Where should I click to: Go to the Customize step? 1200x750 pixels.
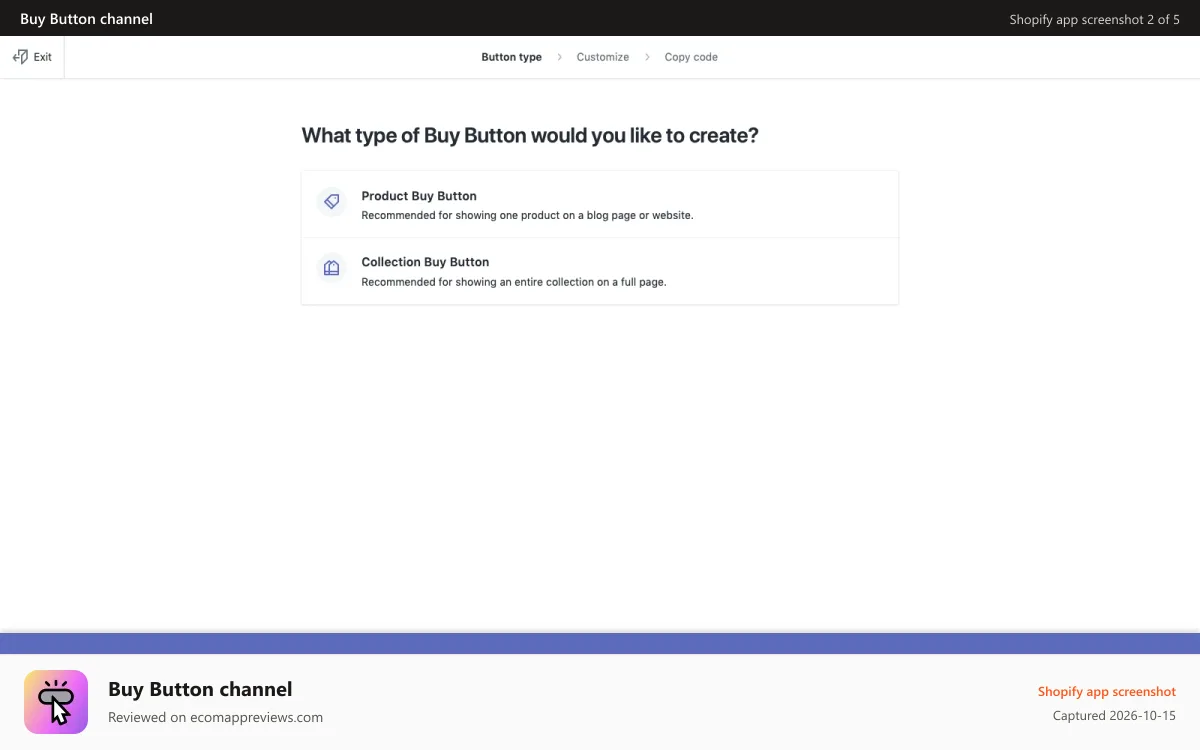pos(603,57)
